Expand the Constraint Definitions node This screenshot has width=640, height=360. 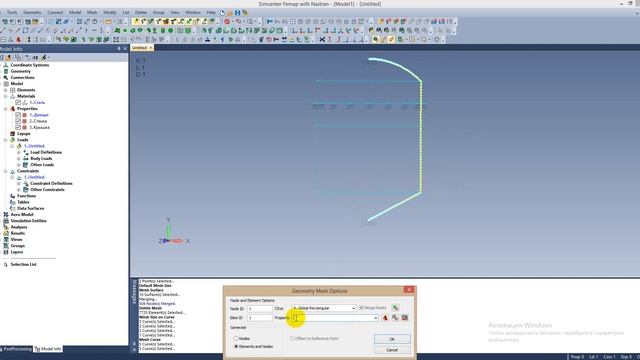pyautogui.click(x=19, y=183)
